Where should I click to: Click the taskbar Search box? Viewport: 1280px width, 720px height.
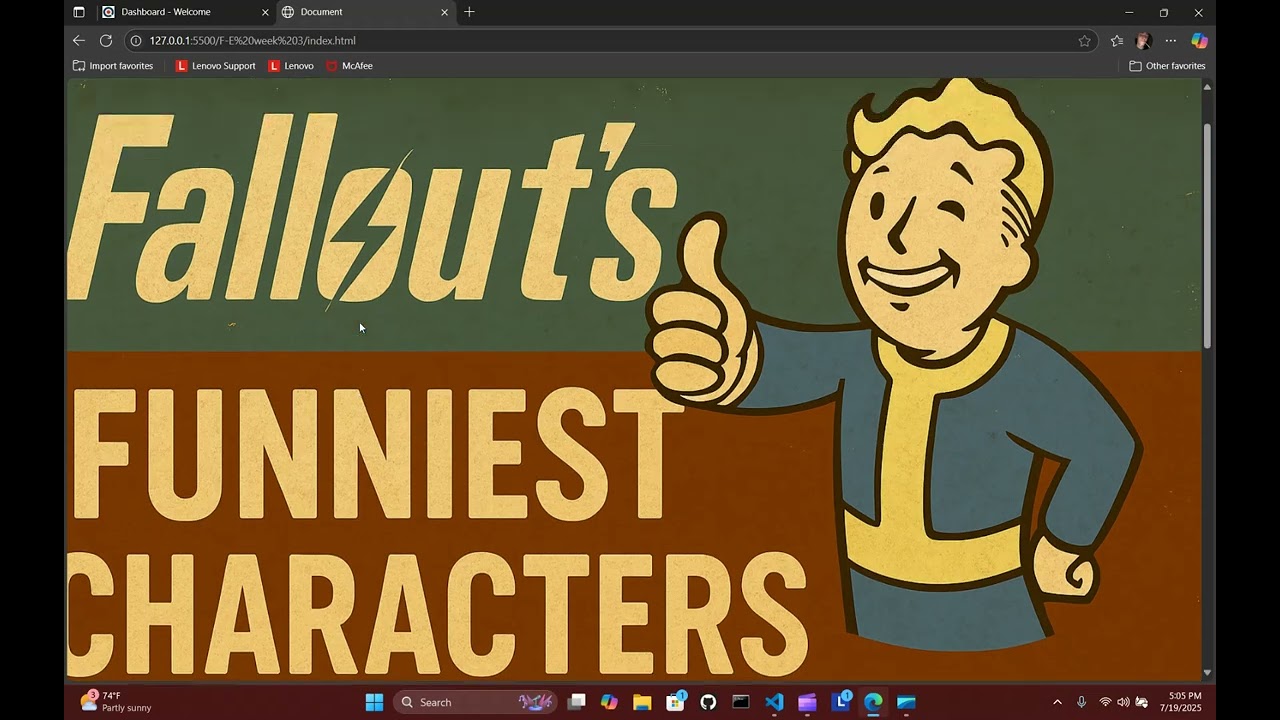pyautogui.click(x=476, y=702)
